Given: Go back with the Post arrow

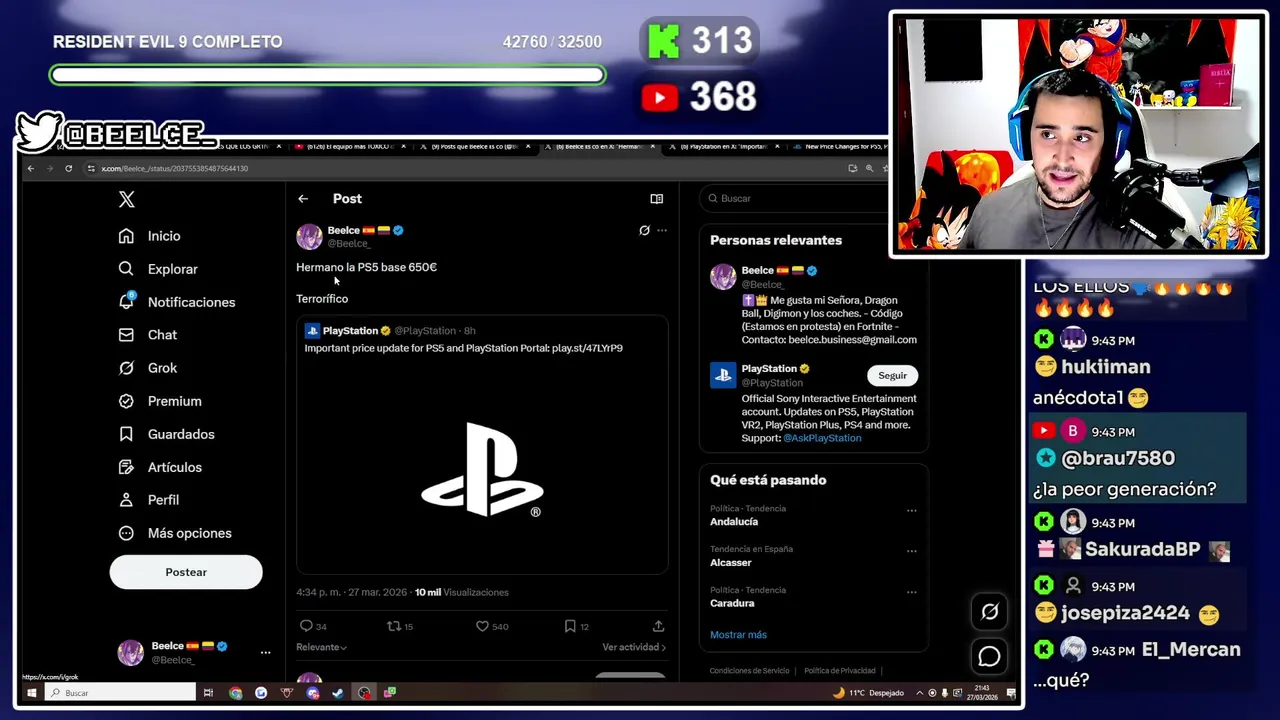Looking at the screenshot, I should click(x=303, y=199).
